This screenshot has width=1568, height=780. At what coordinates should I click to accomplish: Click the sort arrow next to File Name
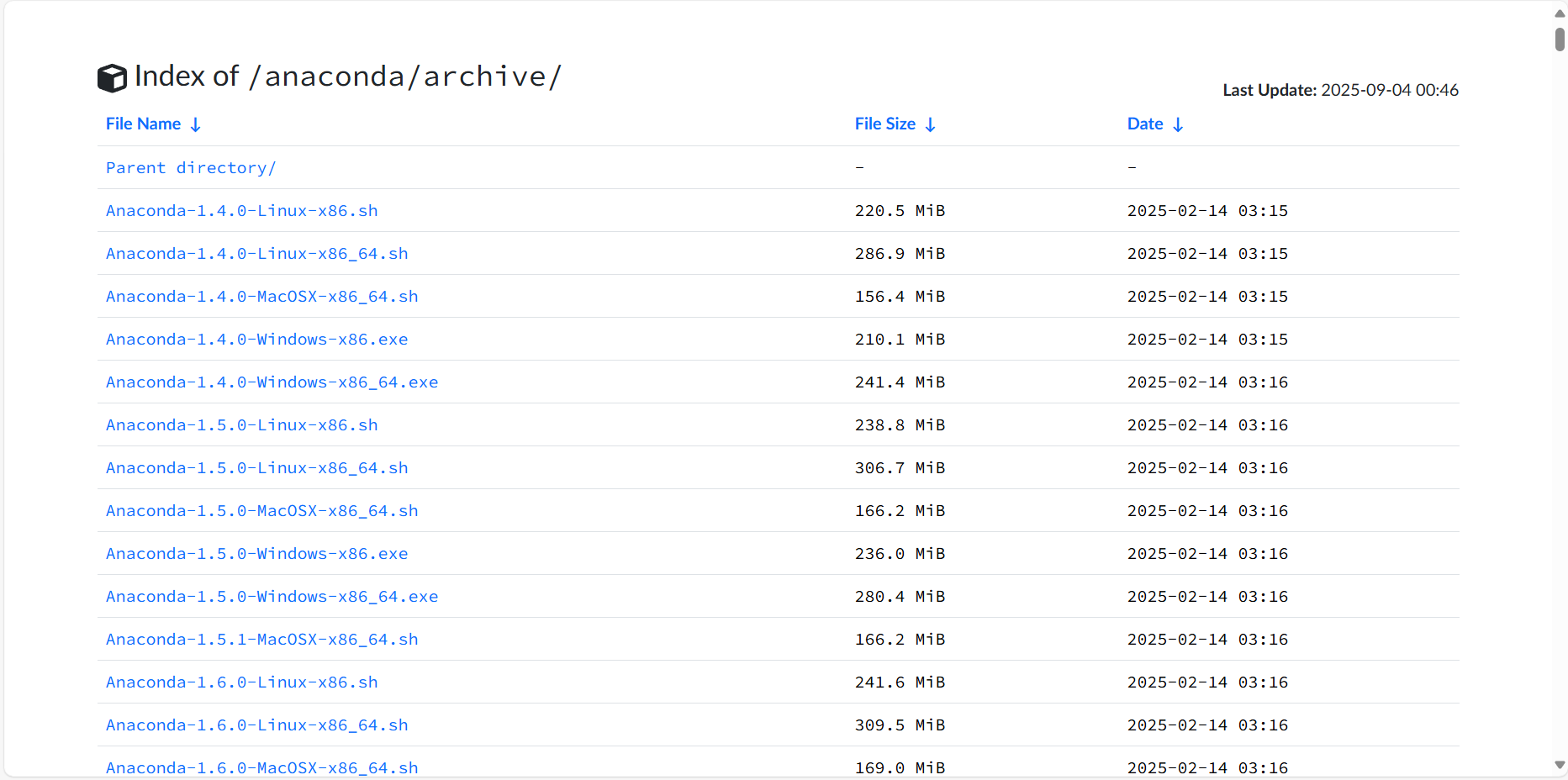click(195, 125)
